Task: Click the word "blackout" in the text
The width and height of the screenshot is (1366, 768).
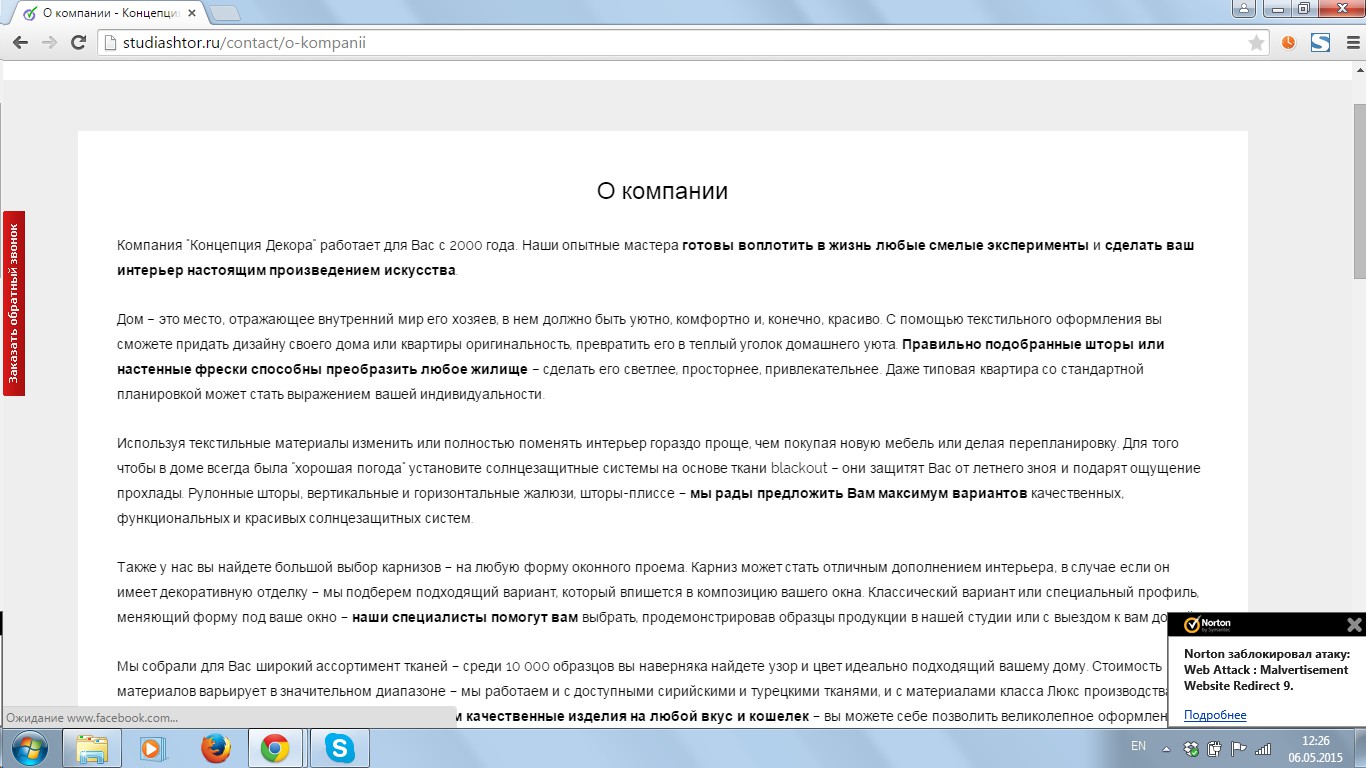Action: pyautogui.click(x=799, y=468)
